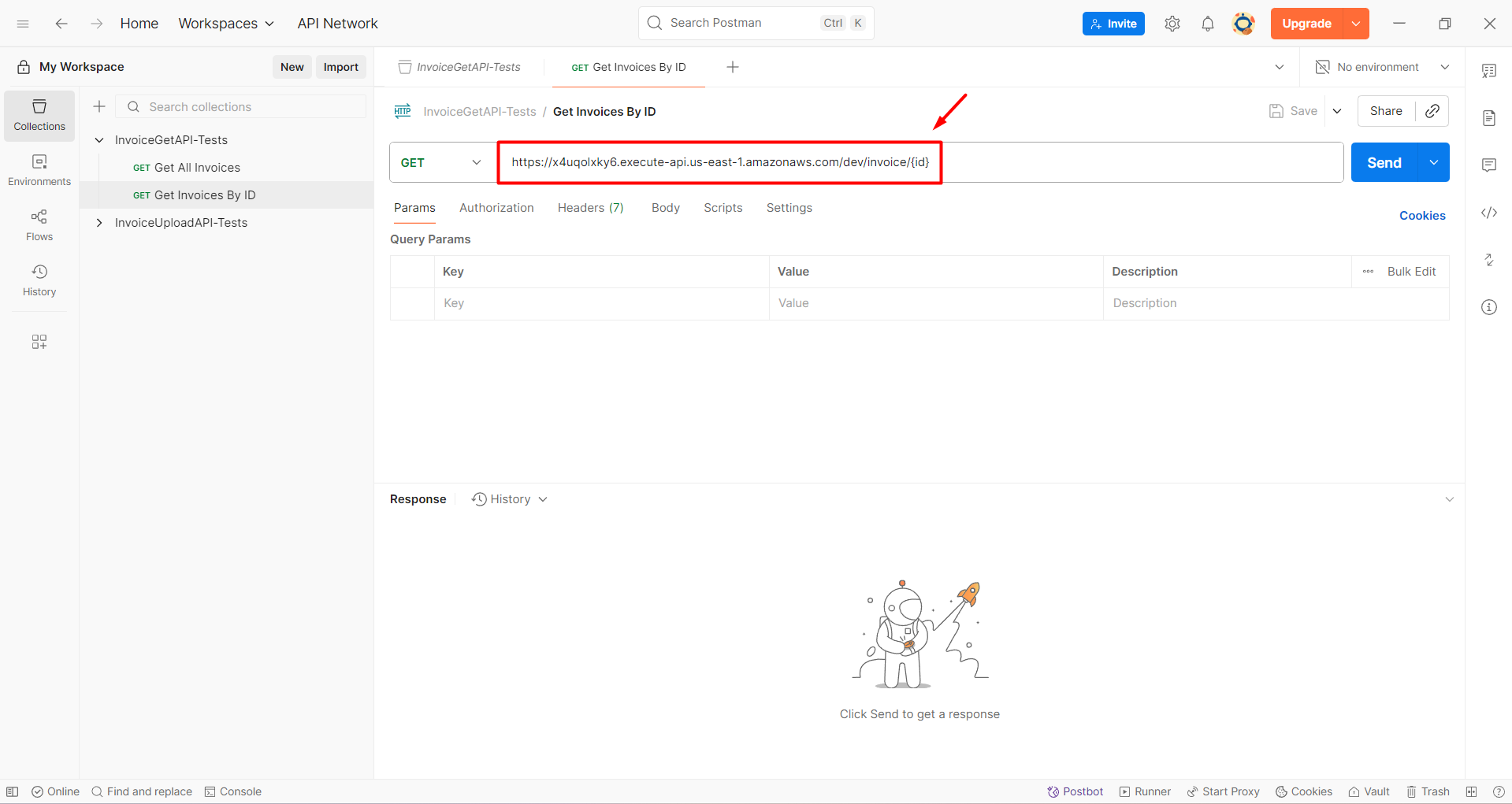1512x804 pixels.
Task: Click the Import button in the workspace header
Action: pos(340,67)
